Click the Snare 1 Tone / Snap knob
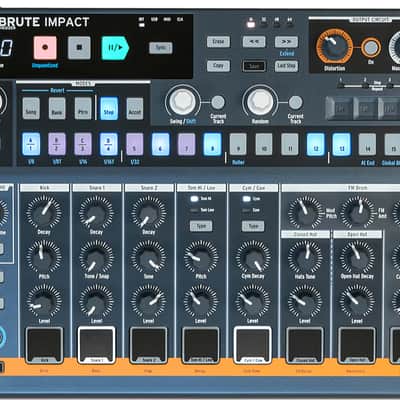Viewport: 400px width, 400px height. pos(96,257)
